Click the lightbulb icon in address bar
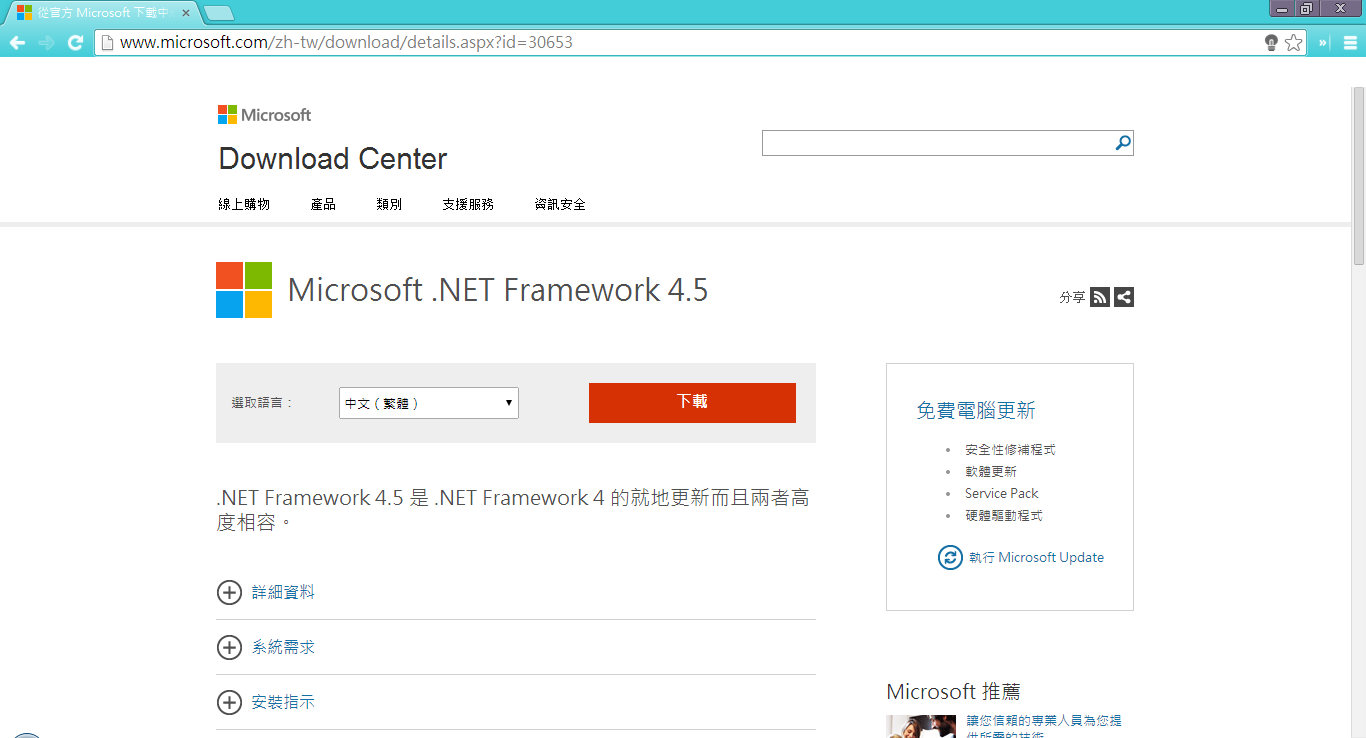The width and height of the screenshot is (1366, 738). click(x=1271, y=43)
